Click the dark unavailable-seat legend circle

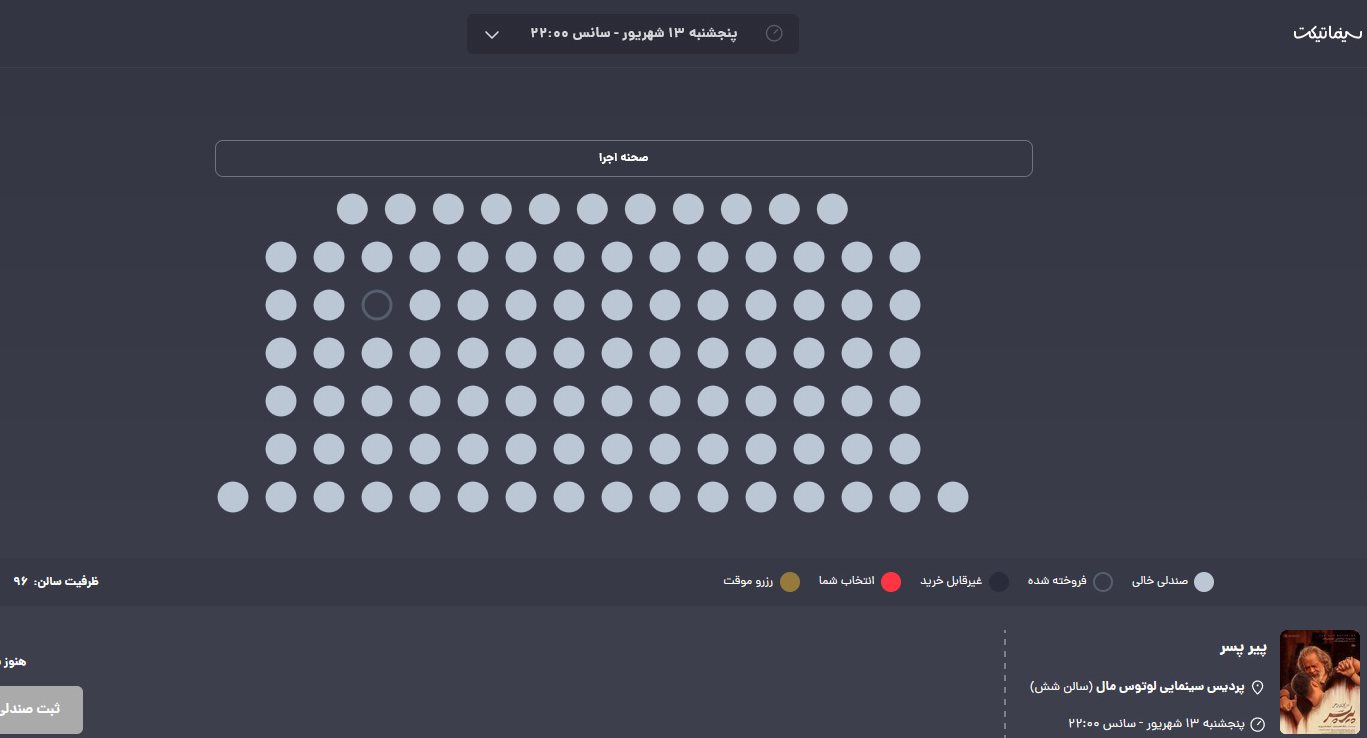[999, 582]
